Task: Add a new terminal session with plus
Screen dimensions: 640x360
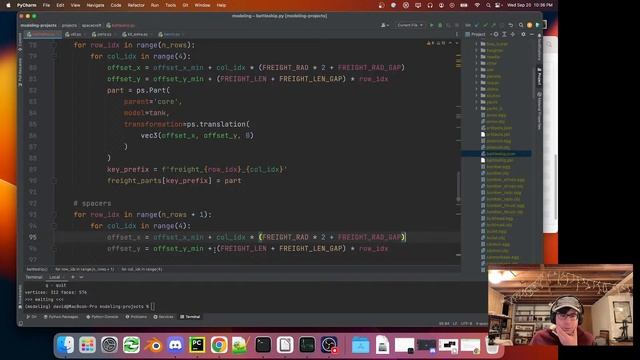Action: pos(73,277)
